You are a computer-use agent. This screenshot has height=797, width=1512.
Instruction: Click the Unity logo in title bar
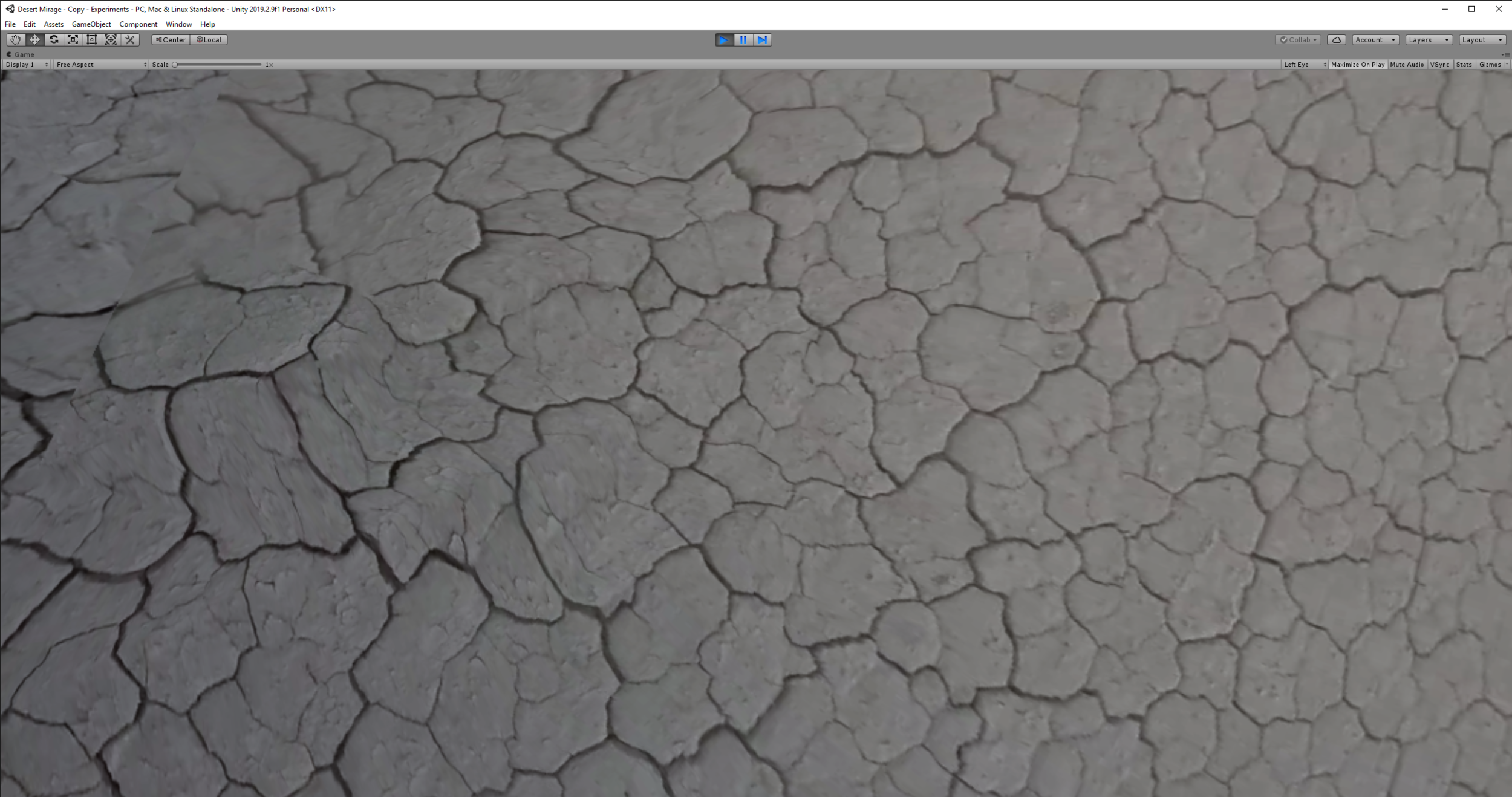(10, 9)
